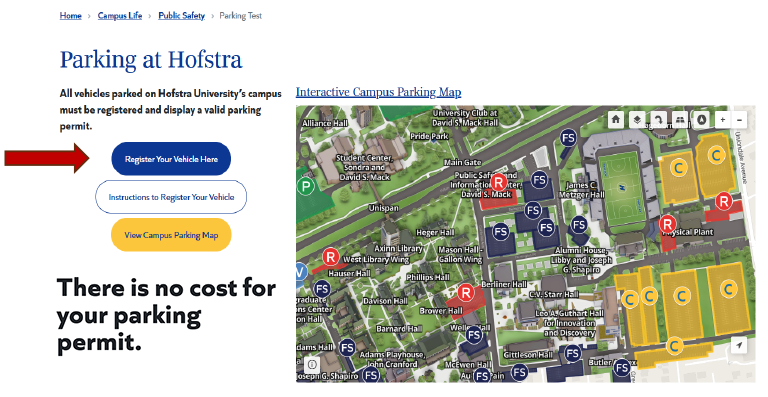Viewport: 768px width, 397px height.
Task: Click the green stadium field on map
Action: [622, 188]
